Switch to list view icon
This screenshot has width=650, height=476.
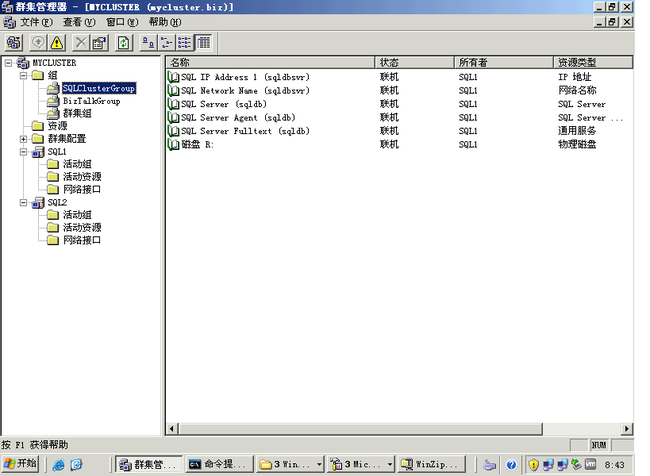coord(184,42)
